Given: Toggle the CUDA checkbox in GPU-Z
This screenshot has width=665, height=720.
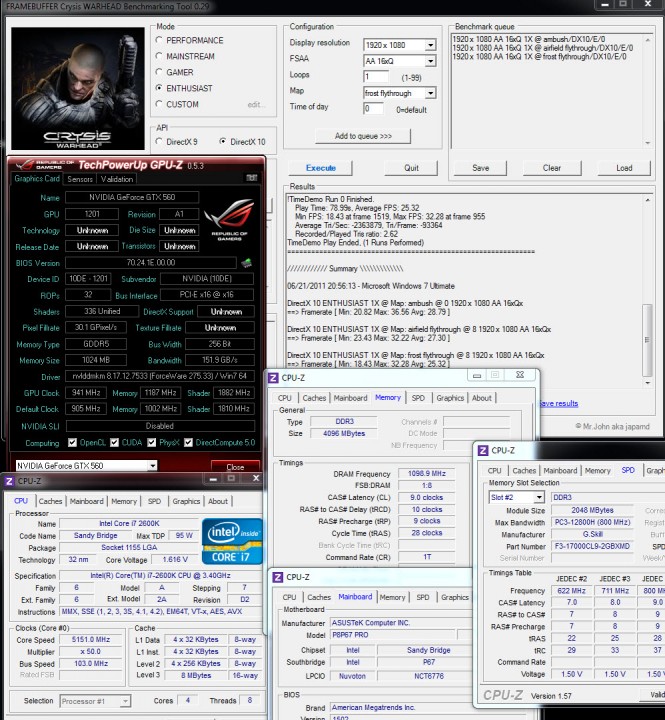Looking at the screenshot, I should (114, 442).
